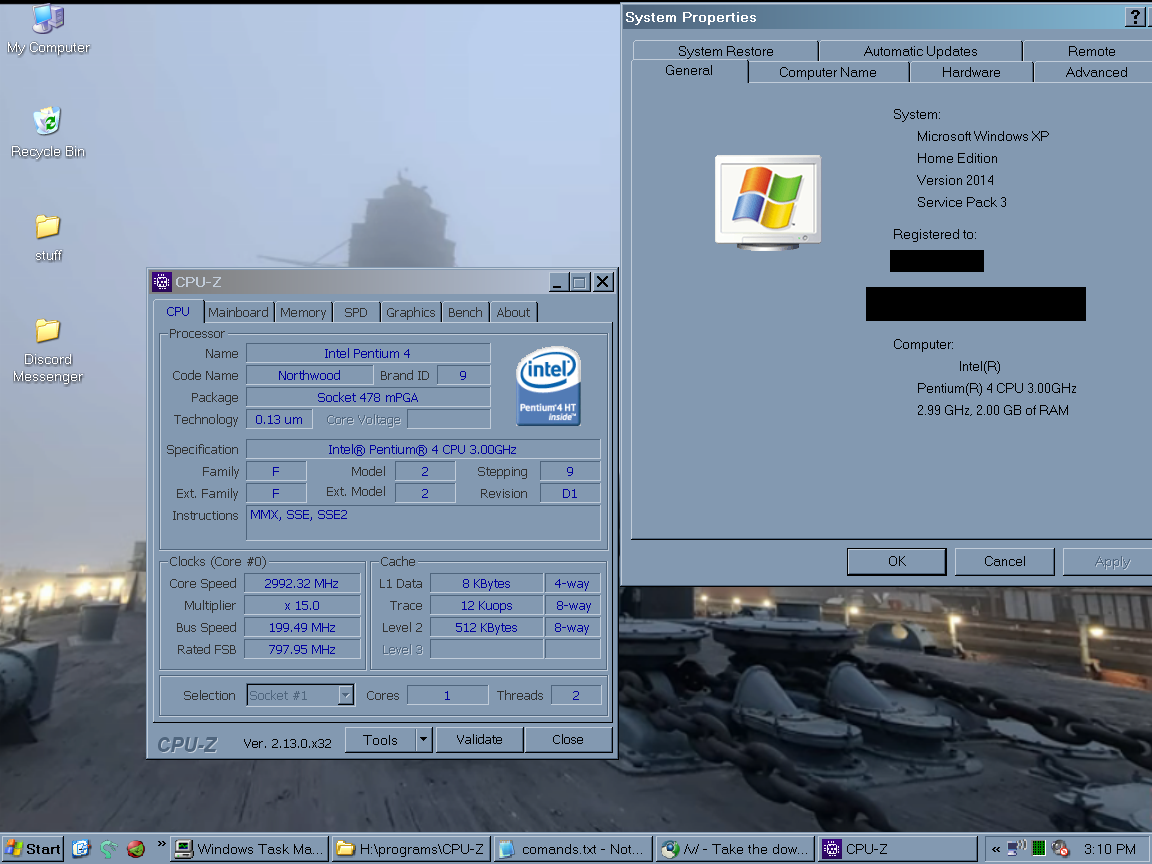Expand hidden system tray icons arrow
Screen dimensions: 1152x864
click(996, 849)
